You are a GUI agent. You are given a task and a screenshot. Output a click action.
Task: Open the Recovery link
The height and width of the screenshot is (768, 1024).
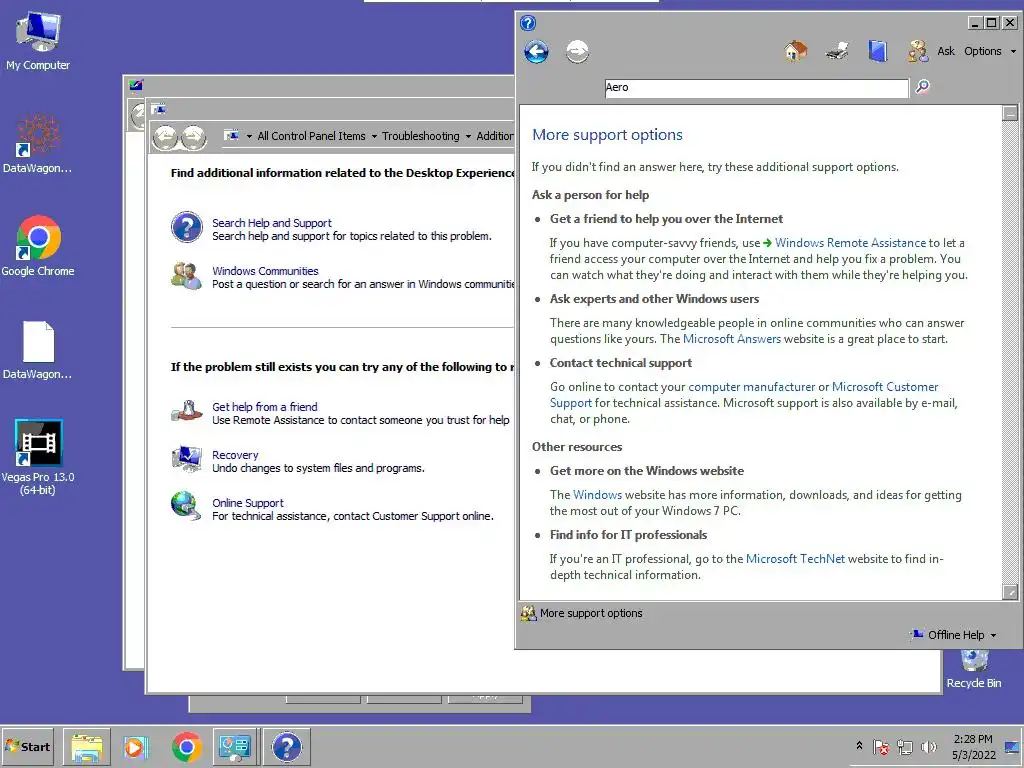pyautogui.click(x=235, y=455)
